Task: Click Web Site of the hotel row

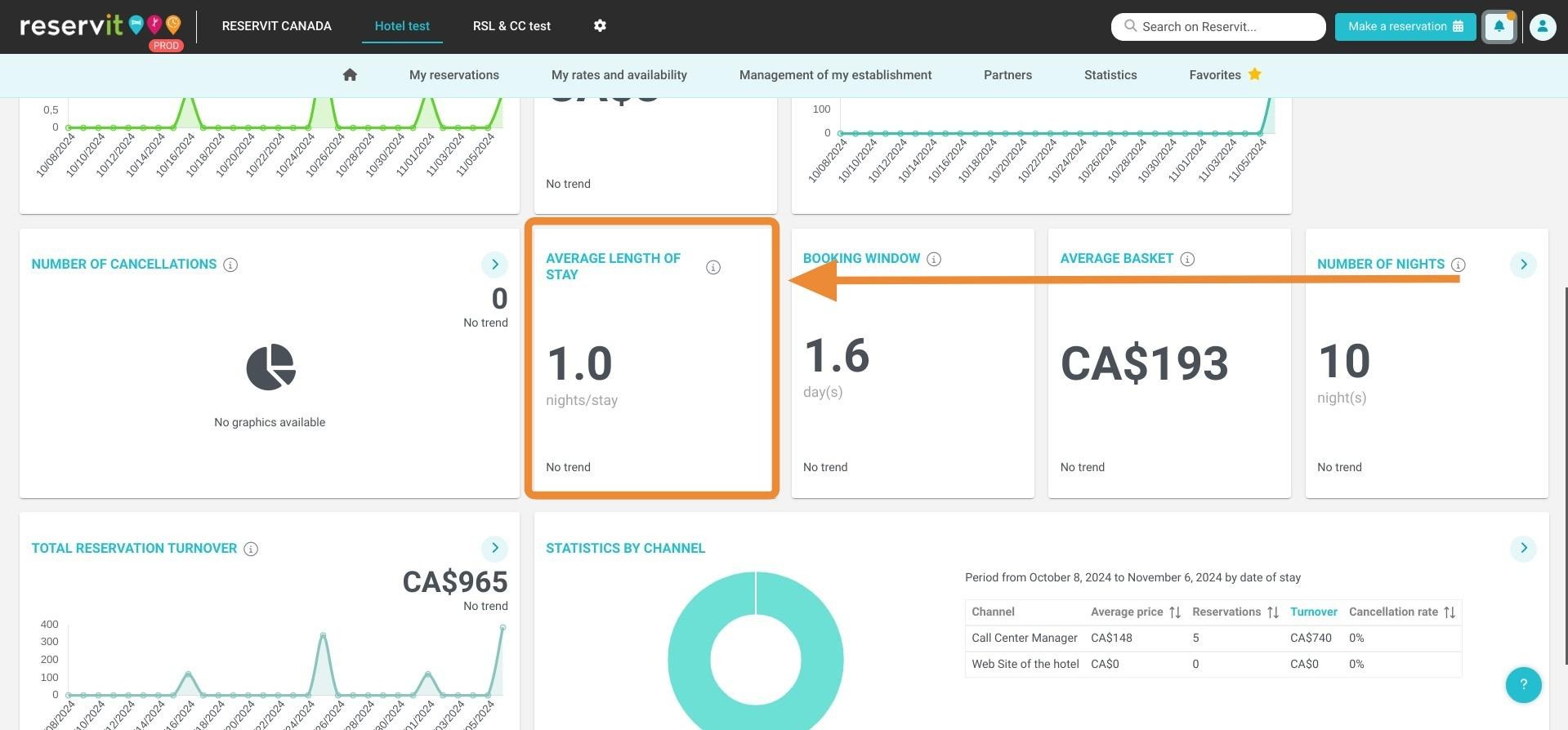Action: click(1213, 664)
